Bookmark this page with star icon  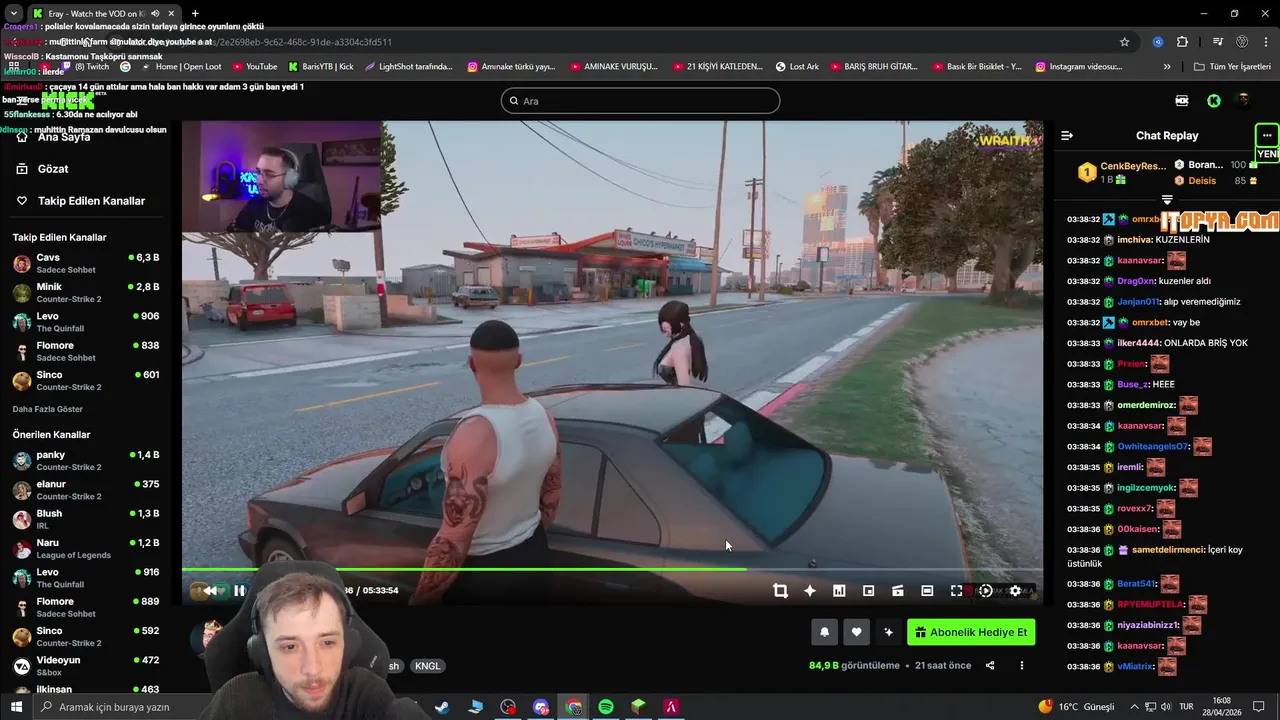coord(1124,42)
